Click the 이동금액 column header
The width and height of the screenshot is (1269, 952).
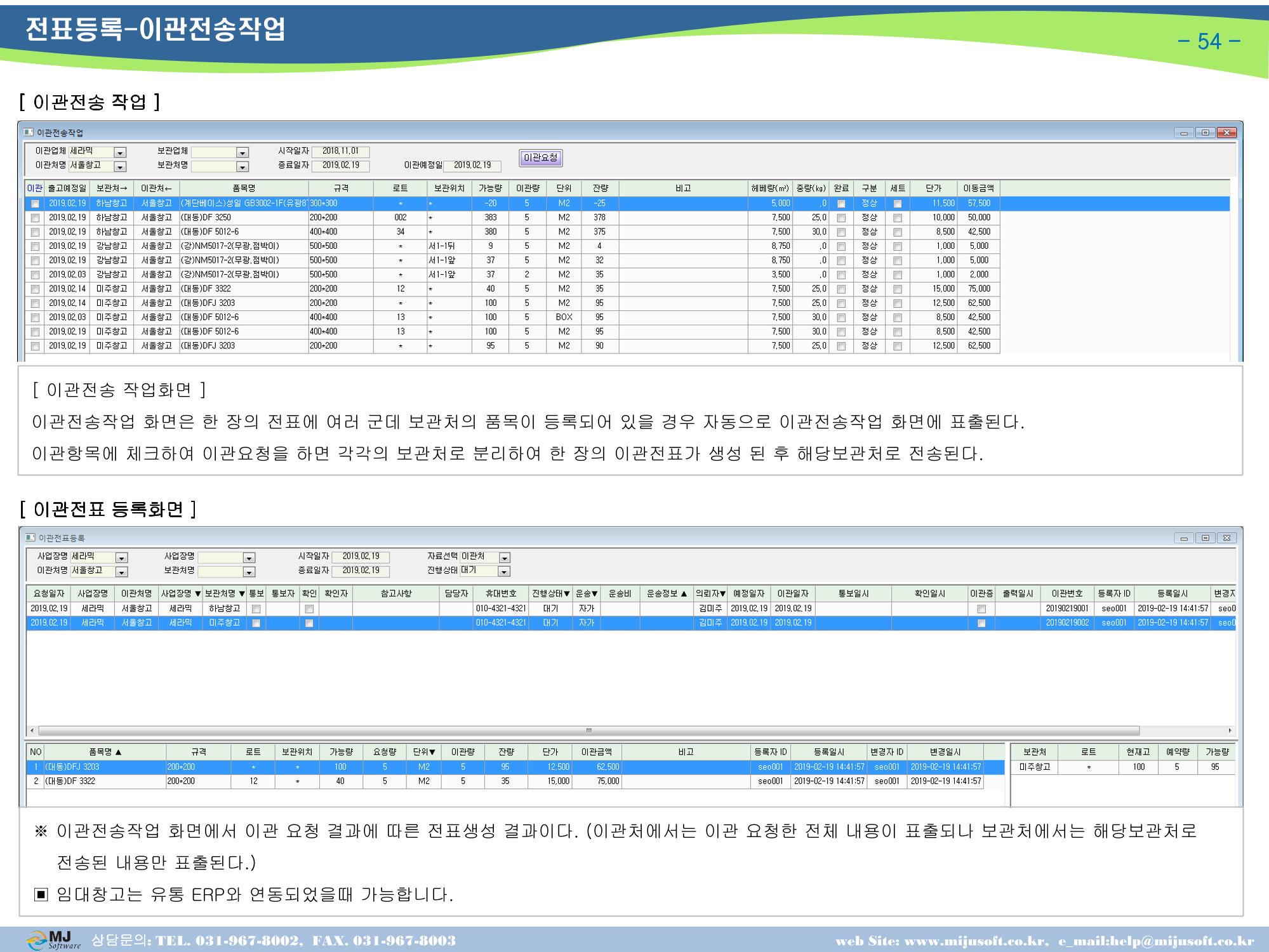pyautogui.click(x=978, y=188)
